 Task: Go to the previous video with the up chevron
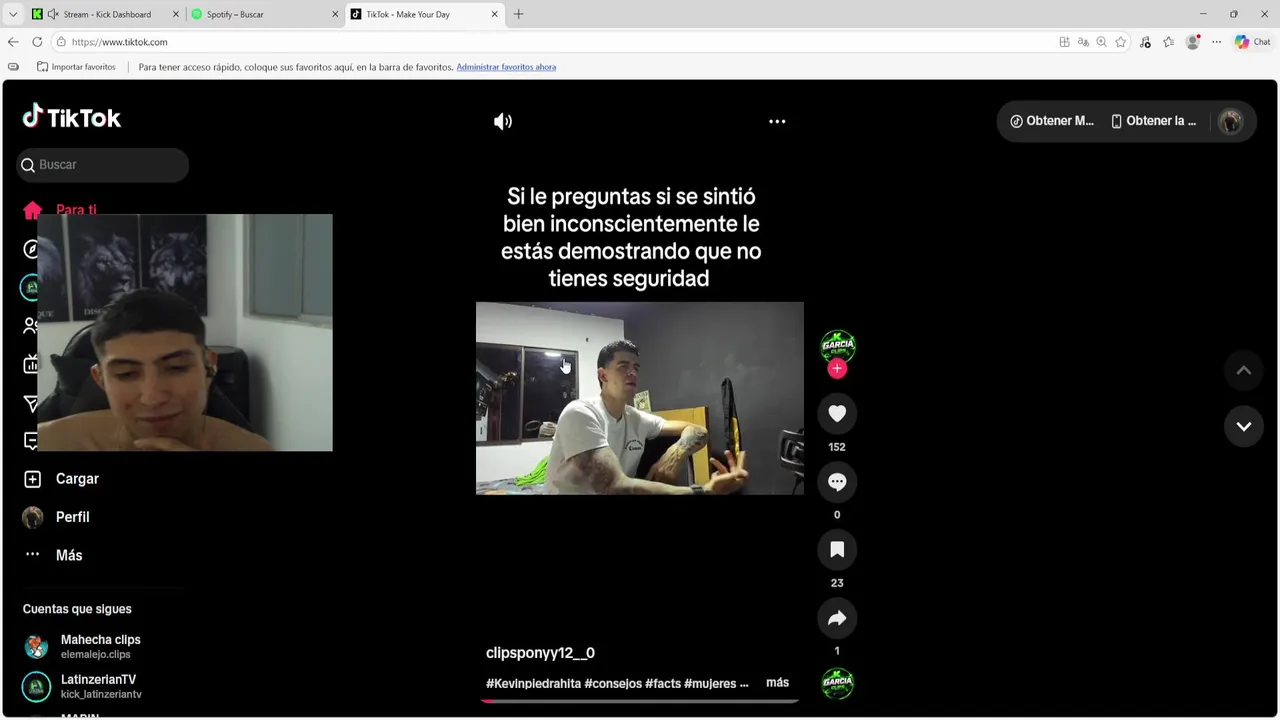click(1244, 371)
